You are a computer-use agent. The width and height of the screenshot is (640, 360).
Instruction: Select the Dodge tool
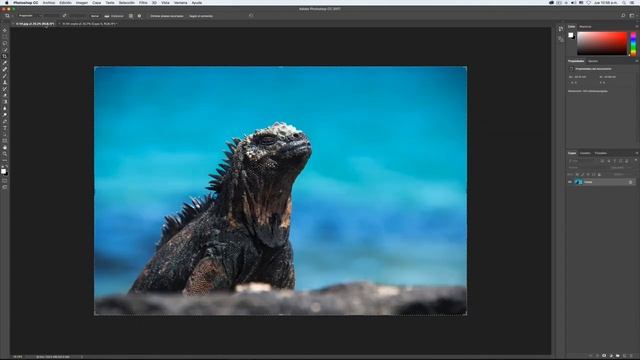point(5,115)
